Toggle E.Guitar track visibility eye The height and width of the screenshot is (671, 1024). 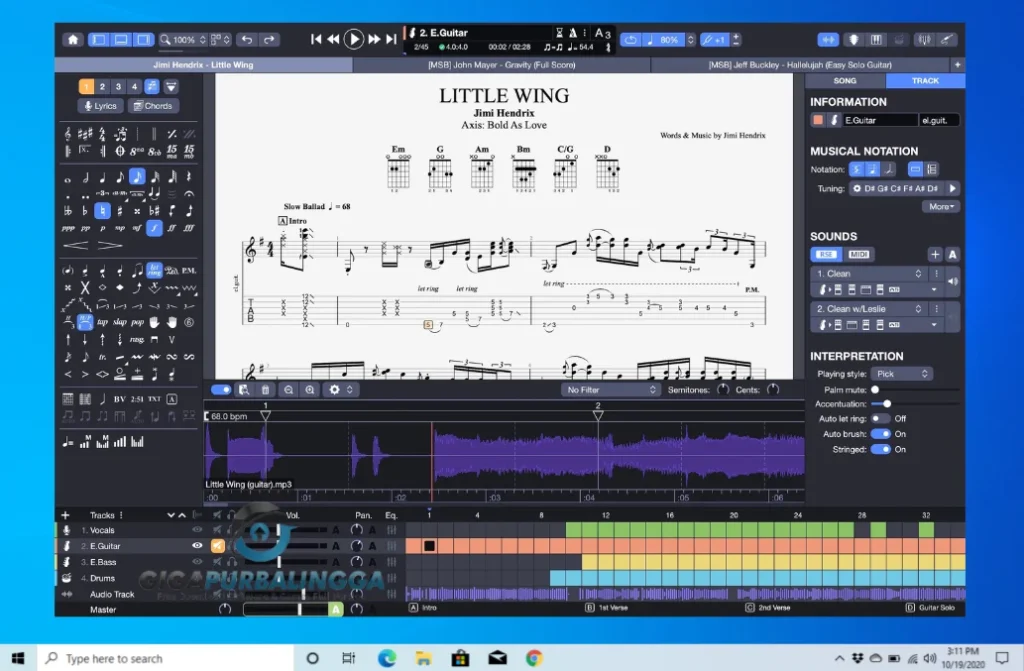pyautogui.click(x=197, y=546)
